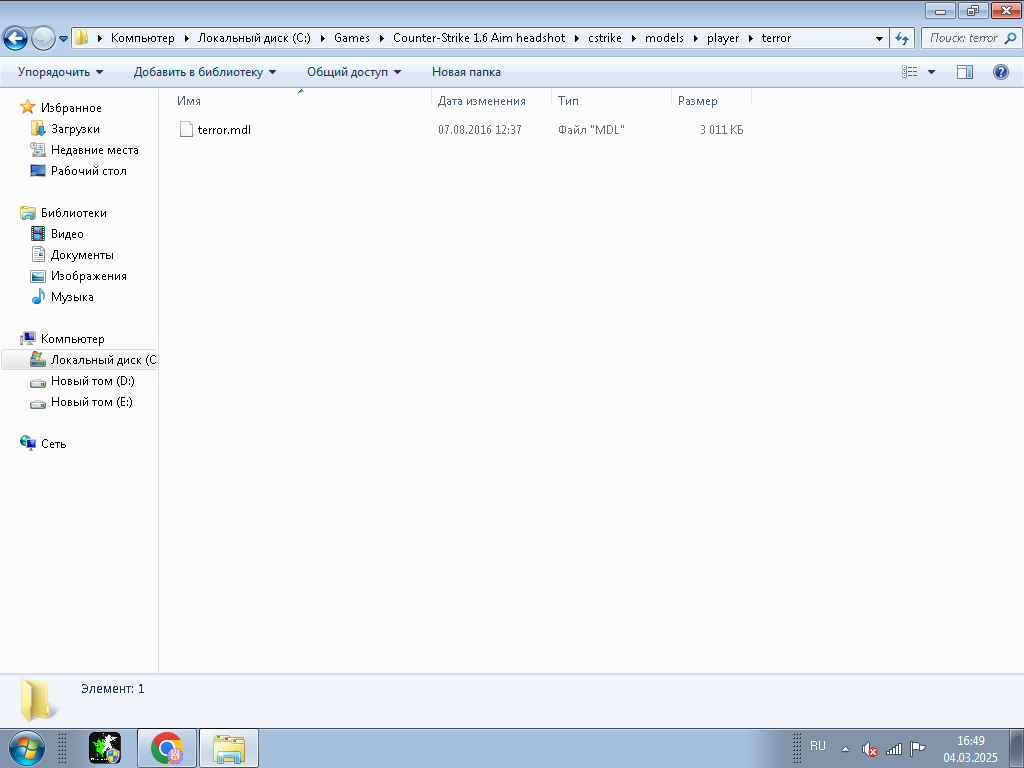The width and height of the screenshot is (1024, 768).
Task: Open Рабочий стол in the sidebar
Action: pyautogui.click(x=89, y=170)
